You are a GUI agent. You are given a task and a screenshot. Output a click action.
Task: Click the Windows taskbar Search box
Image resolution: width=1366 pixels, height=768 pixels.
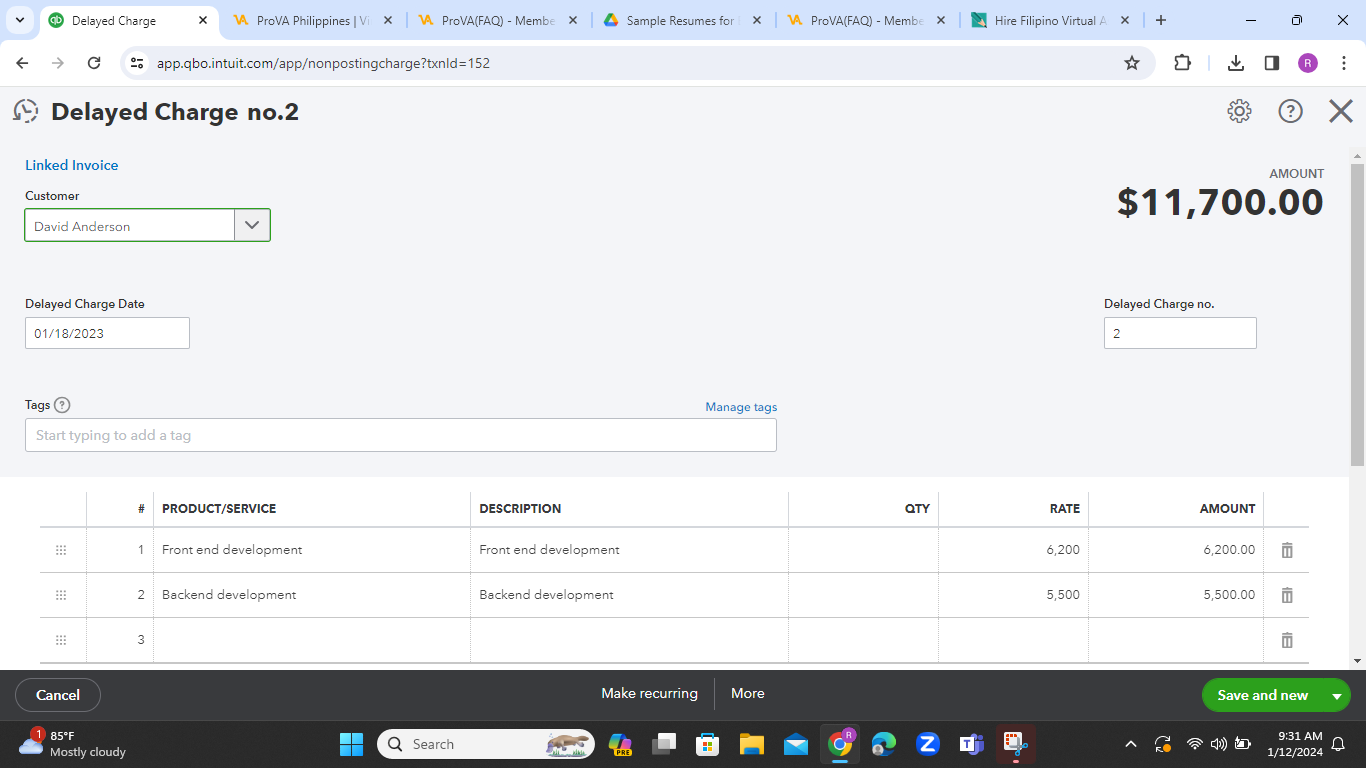click(486, 744)
